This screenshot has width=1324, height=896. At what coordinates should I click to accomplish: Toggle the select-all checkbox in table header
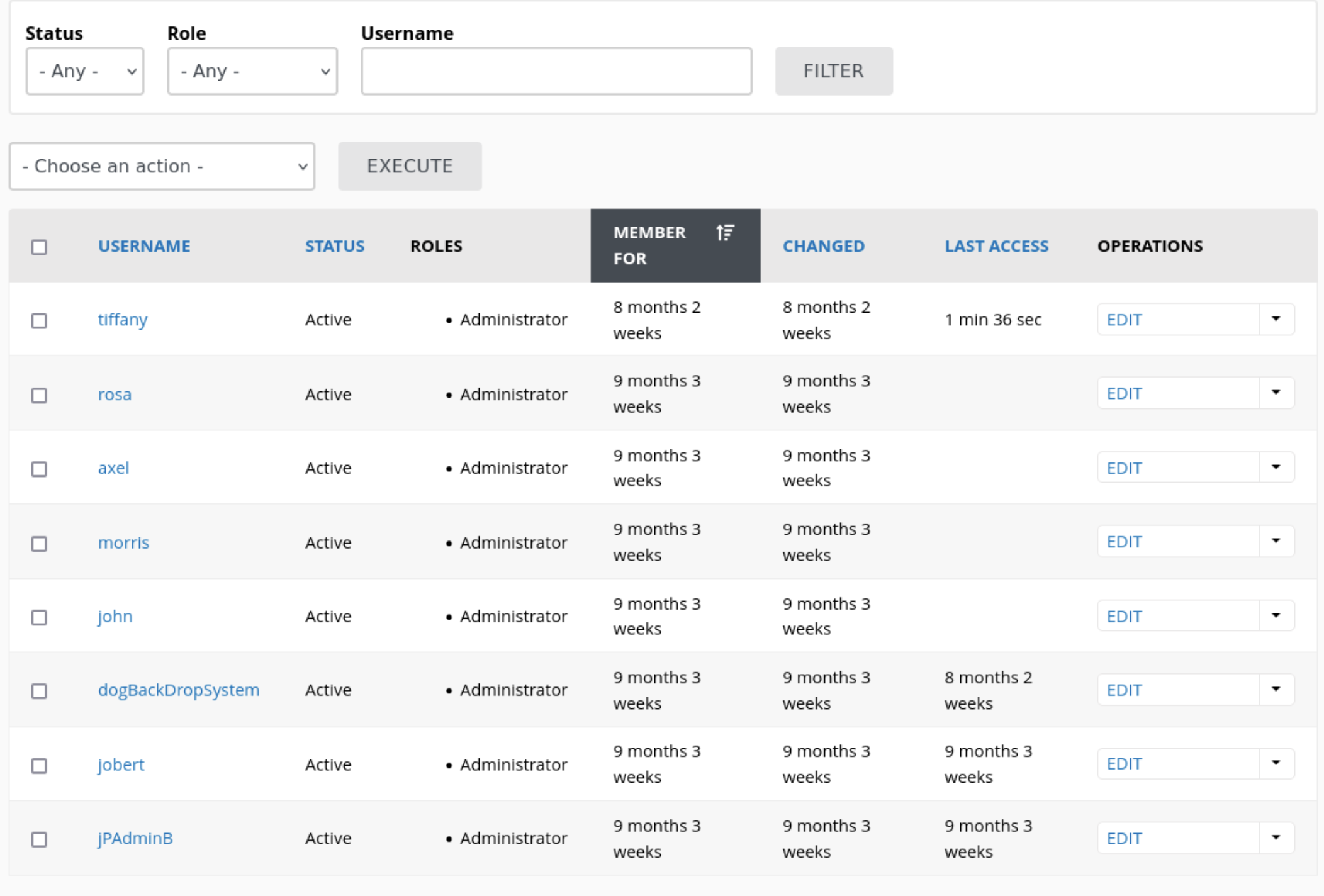(x=39, y=247)
